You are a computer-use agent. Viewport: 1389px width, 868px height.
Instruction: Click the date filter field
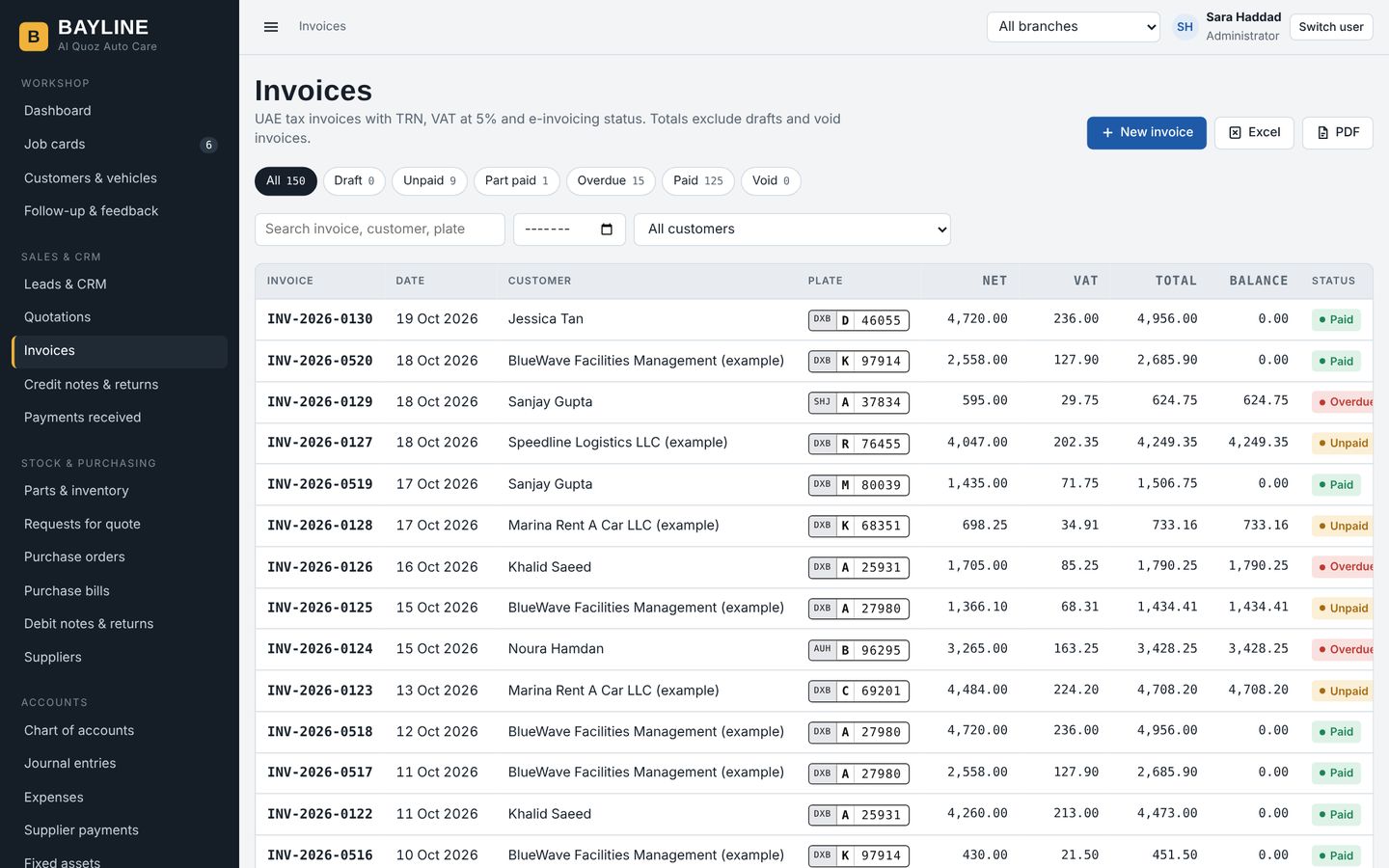tap(569, 230)
